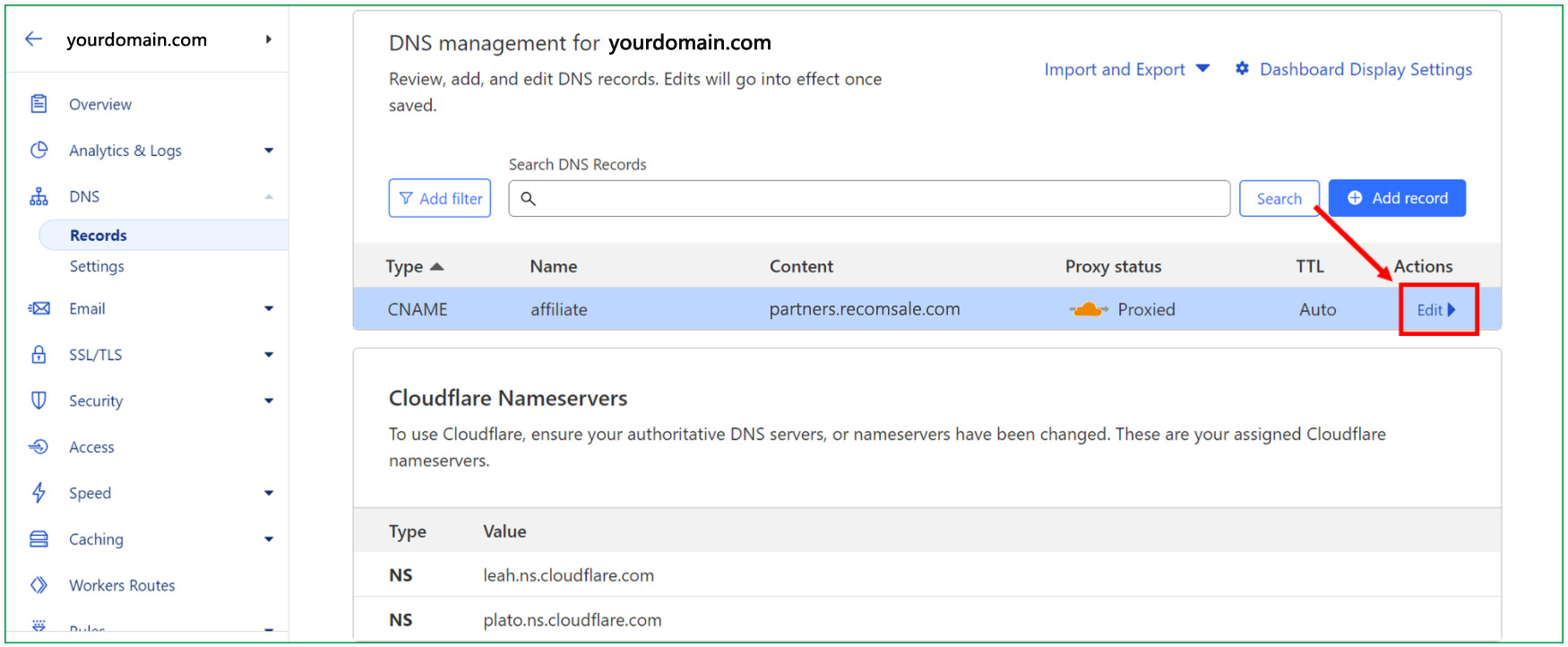Click the Security shield icon

coord(39,401)
